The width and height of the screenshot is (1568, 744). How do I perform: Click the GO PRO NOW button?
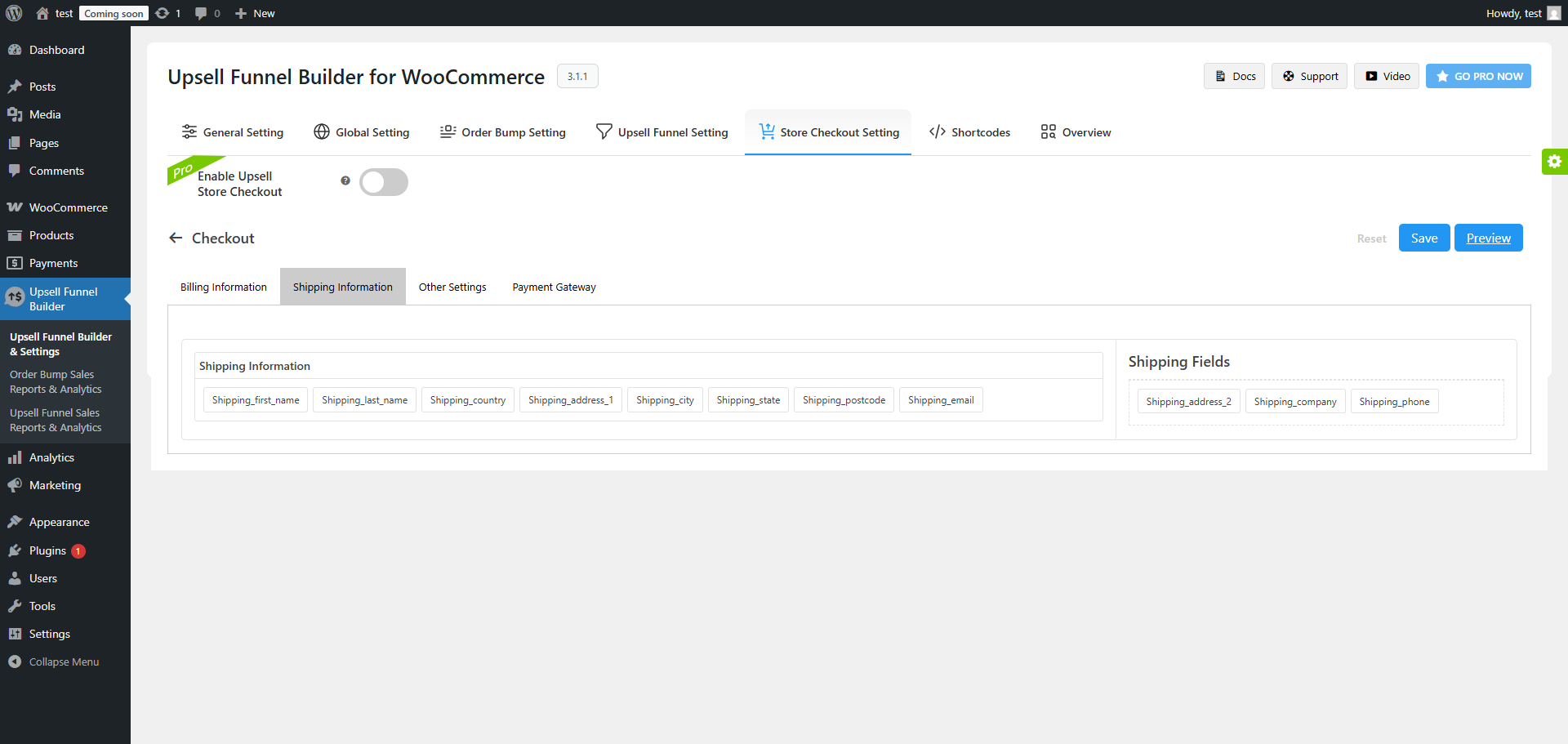click(1478, 75)
